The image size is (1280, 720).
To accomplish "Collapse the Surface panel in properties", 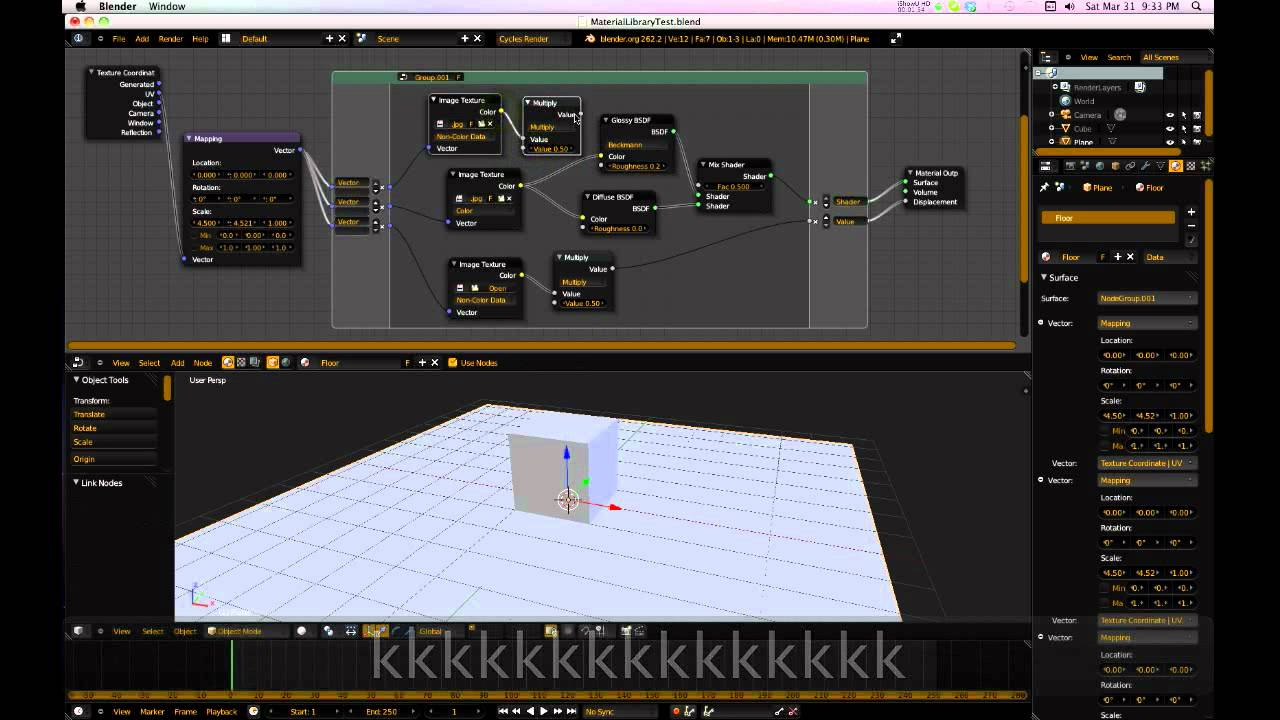I will coord(1044,277).
